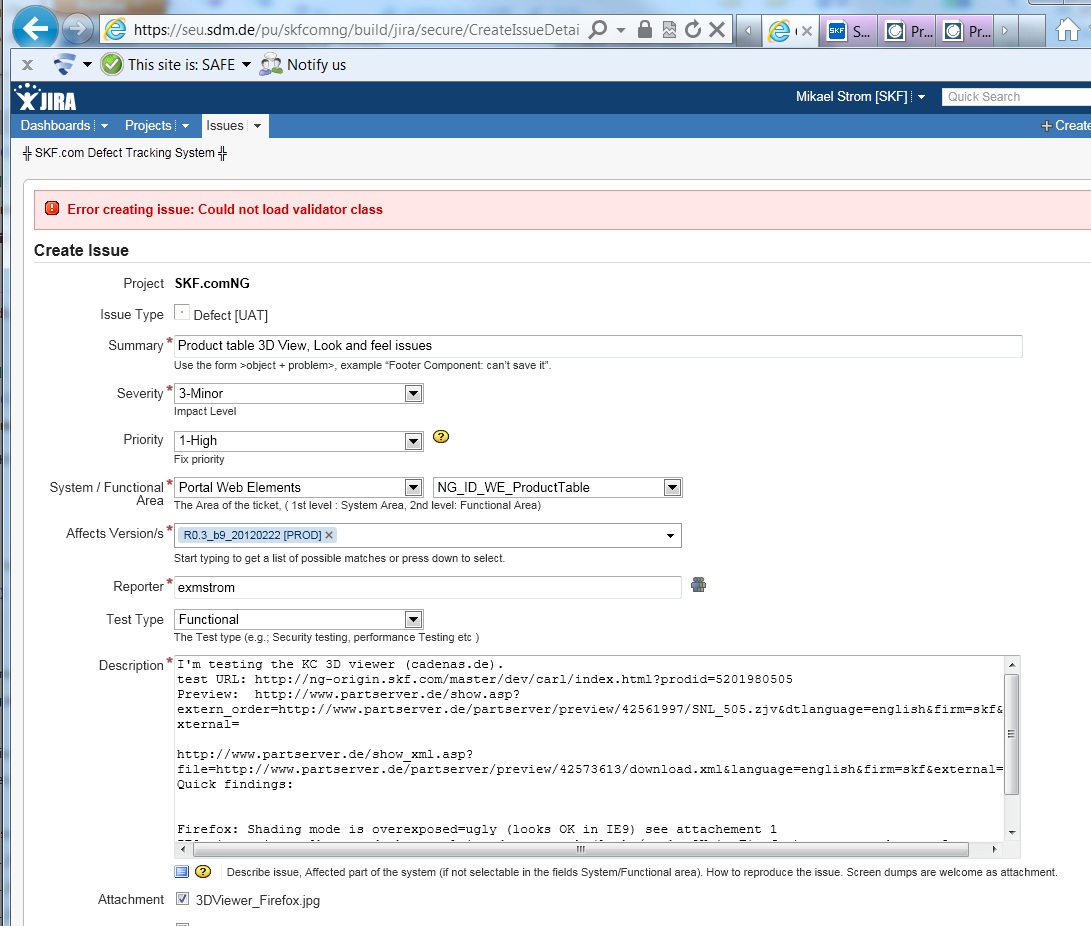The height and width of the screenshot is (926, 1091).
Task: Click the search magnifier in address bar
Action: (598, 29)
